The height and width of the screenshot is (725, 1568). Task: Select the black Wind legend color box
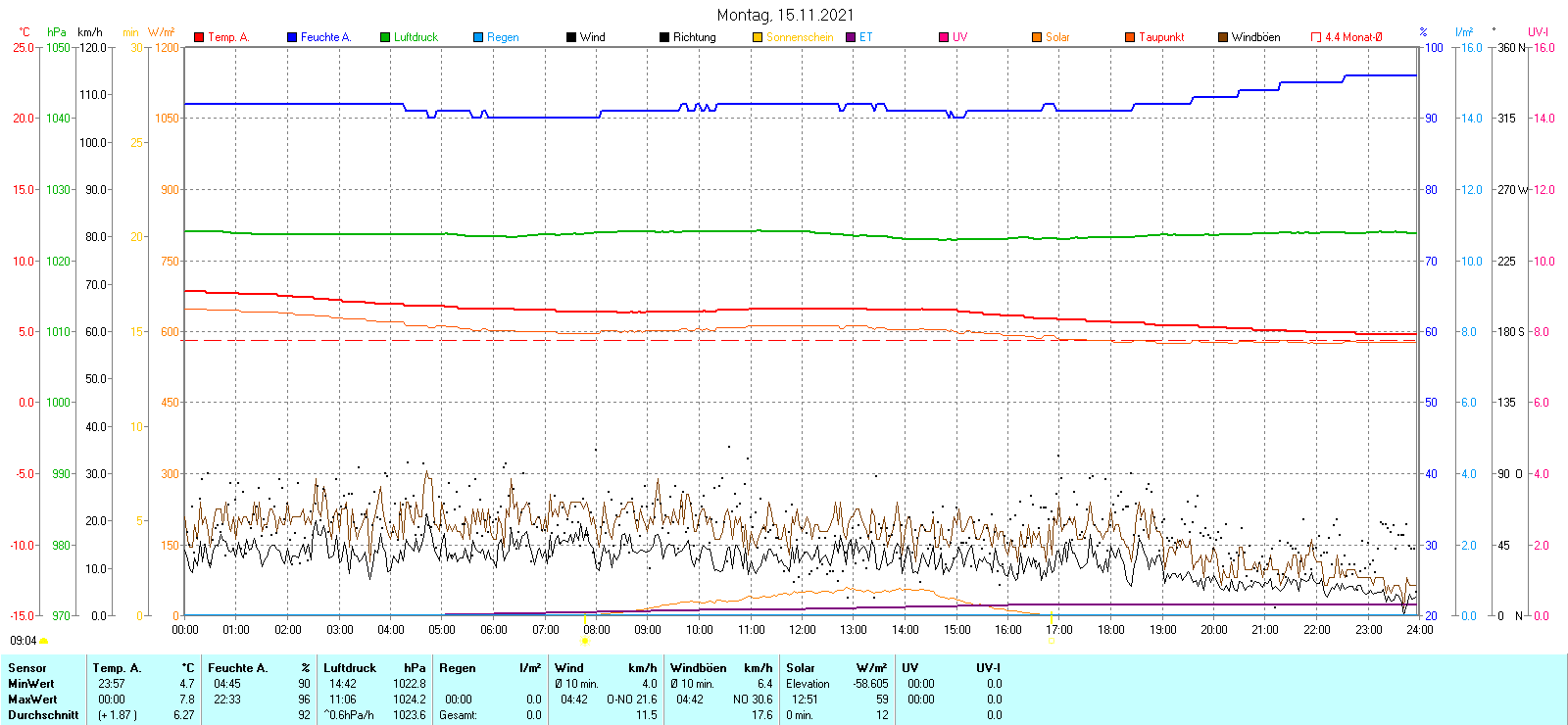571,37
